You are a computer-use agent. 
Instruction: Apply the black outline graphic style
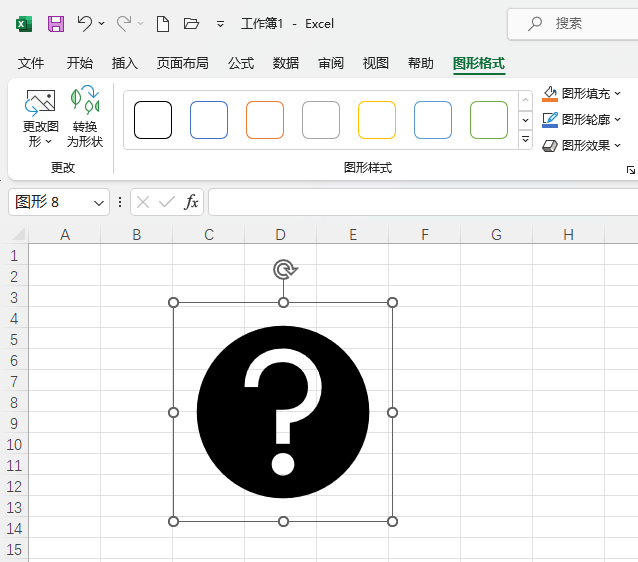pyautogui.click(x=153, y=120)
